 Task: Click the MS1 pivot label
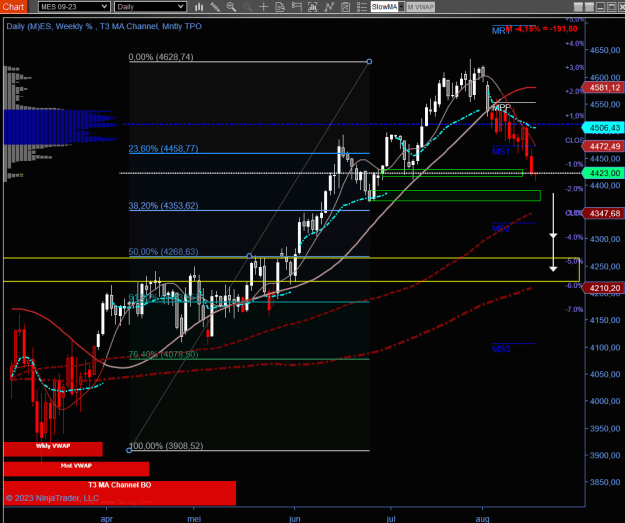point(501,151)
